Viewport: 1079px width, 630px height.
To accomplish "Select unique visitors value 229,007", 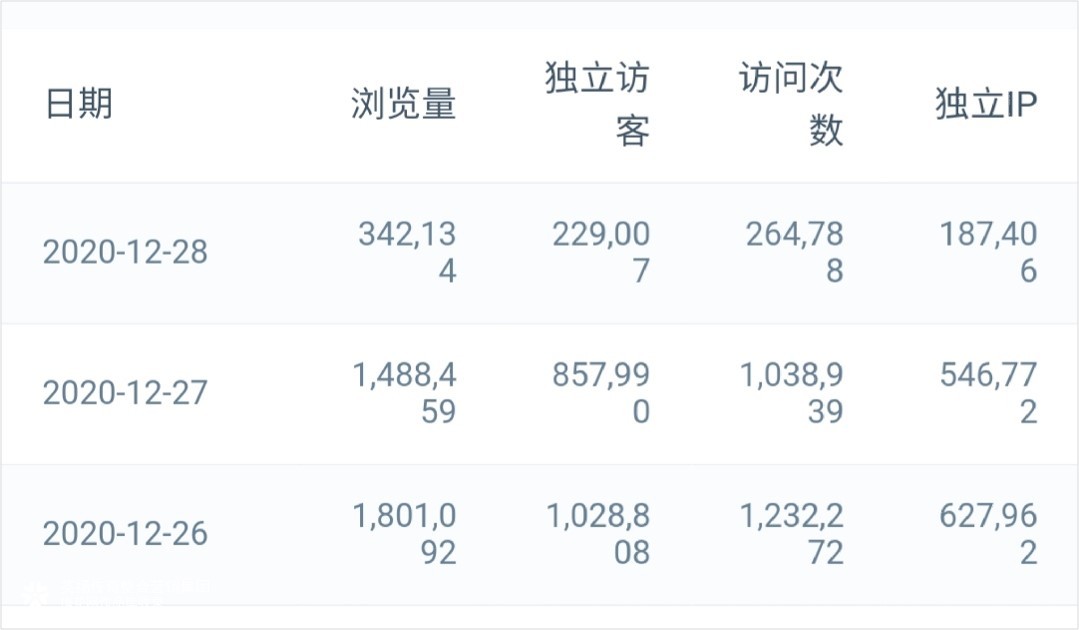I will 601,253.
